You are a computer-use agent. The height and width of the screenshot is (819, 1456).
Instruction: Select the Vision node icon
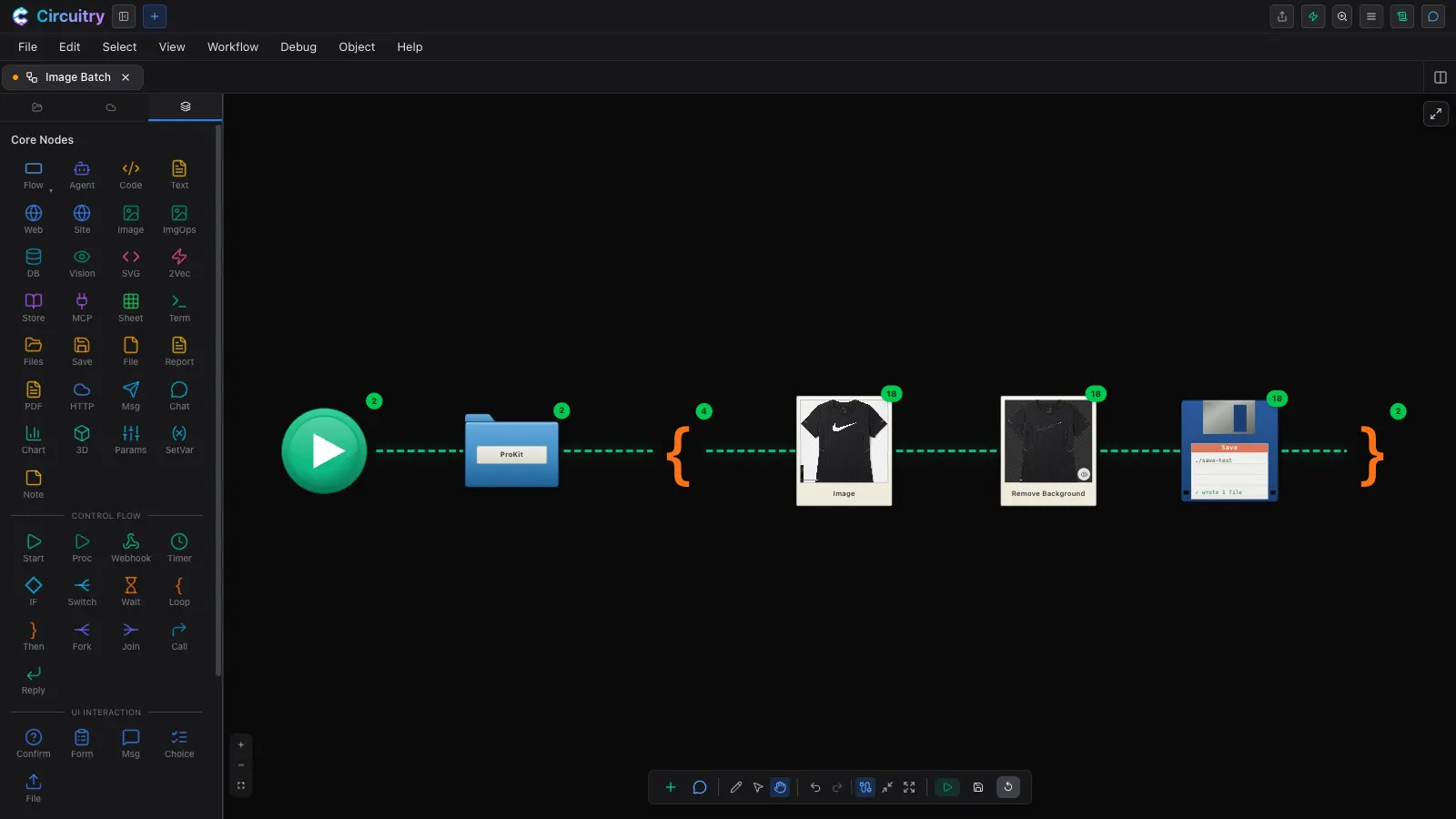point(82,263)
